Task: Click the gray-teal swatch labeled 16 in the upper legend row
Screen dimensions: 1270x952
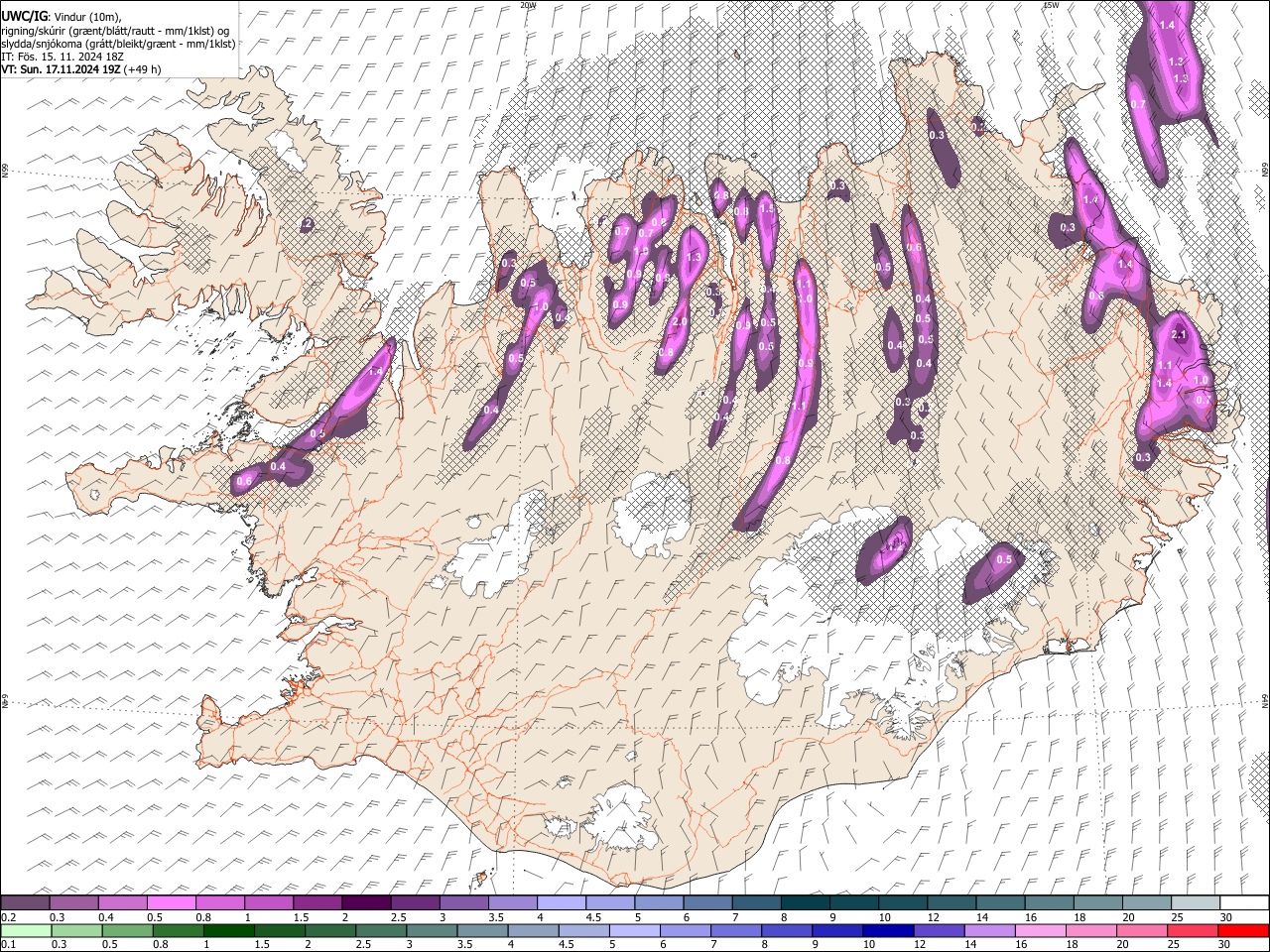Action: pyautogui.click(x=1050, y=902)
